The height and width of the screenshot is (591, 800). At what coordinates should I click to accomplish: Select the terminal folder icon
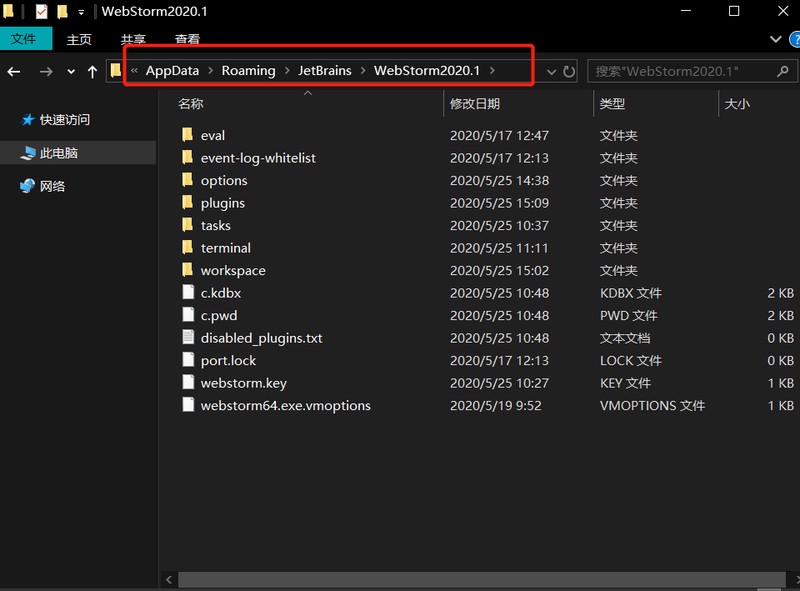(x=188, y=248)
